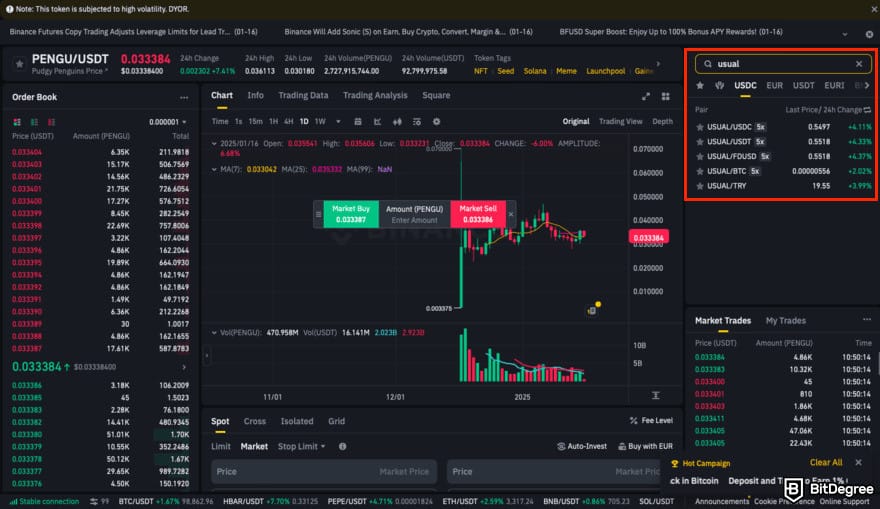This screenshot has width=880, height=509.
Task: Favorite the USUAL/USDC pair
Action: pyautogui.click(x=700, y=127)
